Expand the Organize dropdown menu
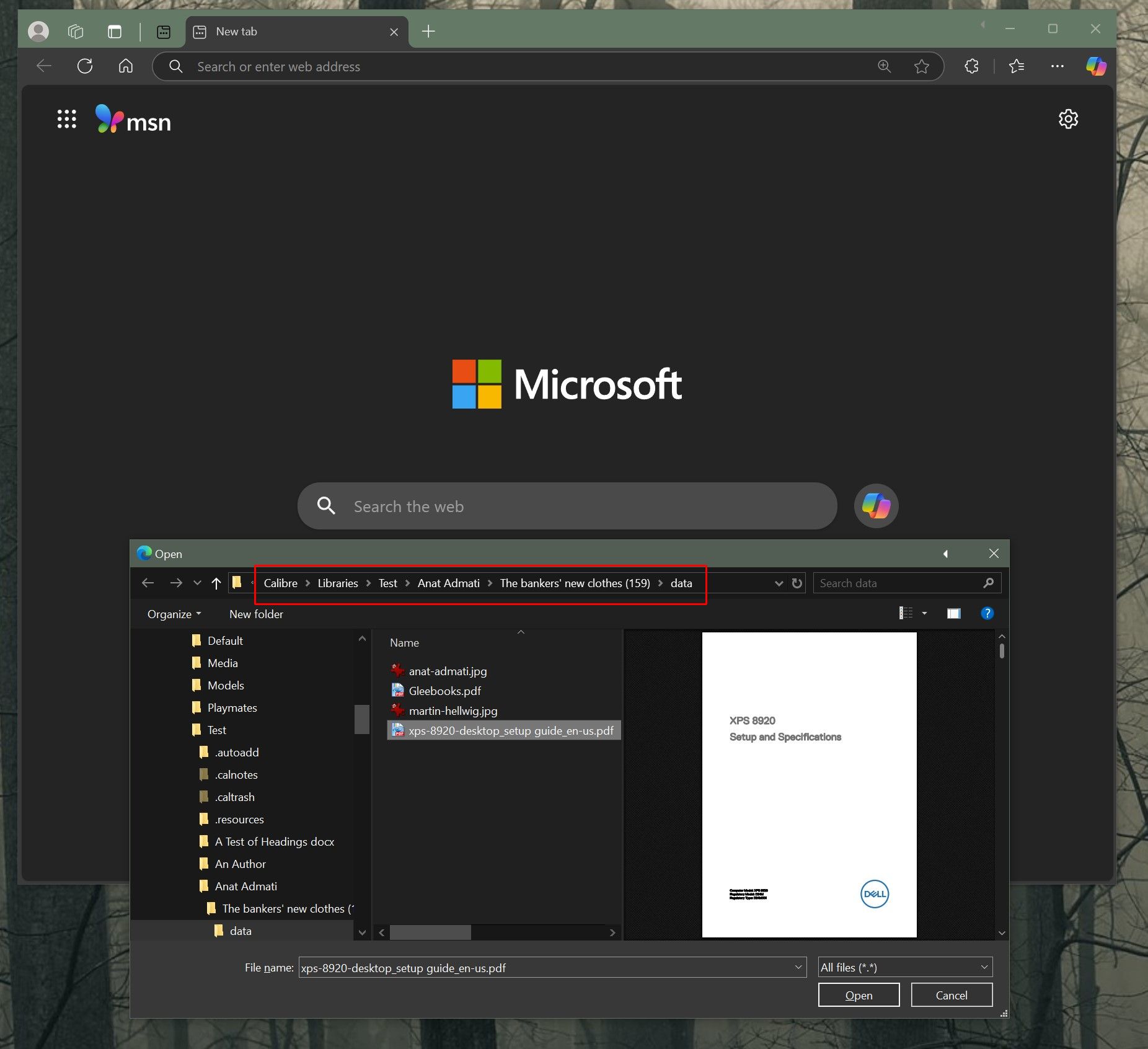Screen dimensions: 1148x1049 pos(174,614)
